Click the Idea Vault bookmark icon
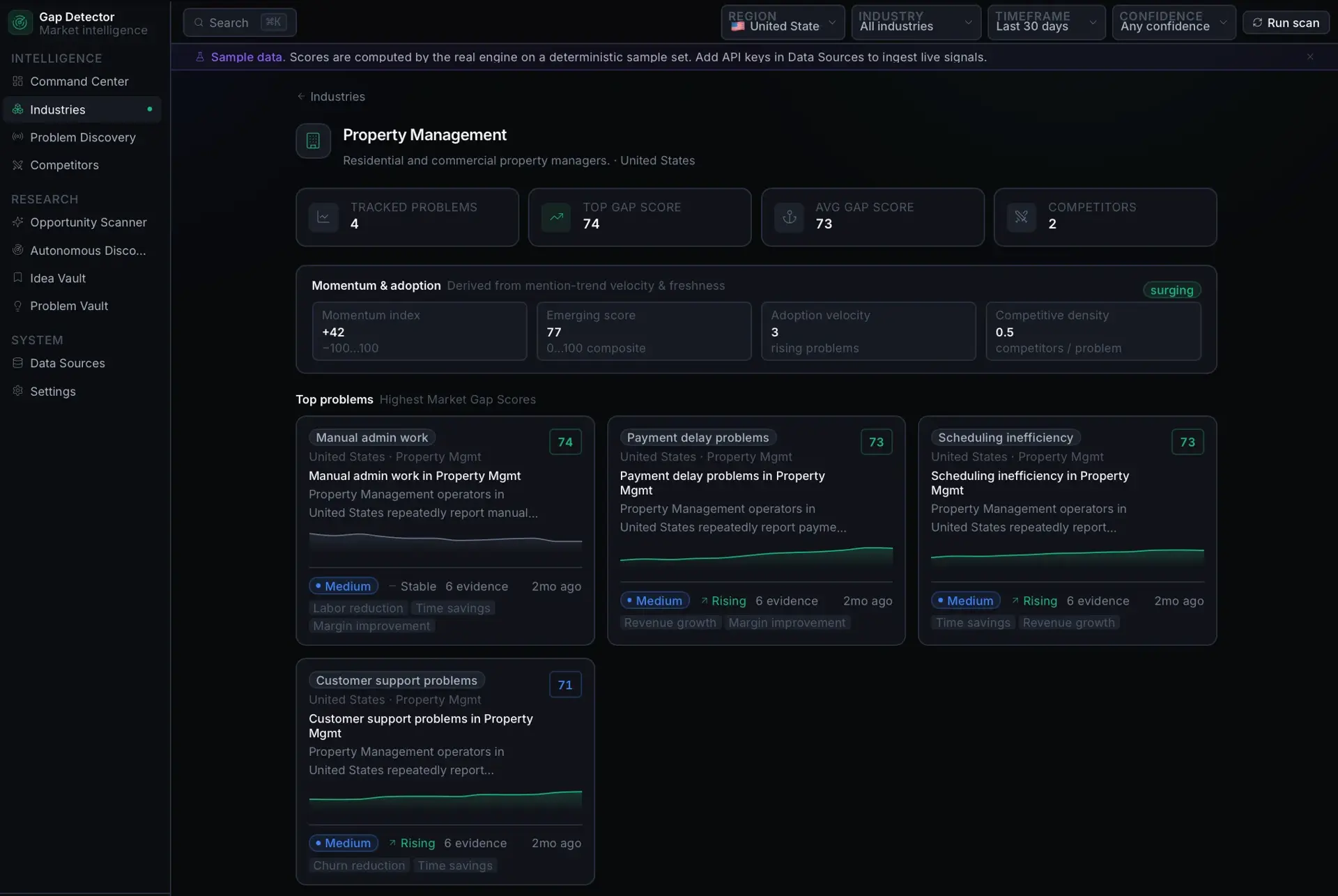1338x896 pixels. click(x=18, y=277)
